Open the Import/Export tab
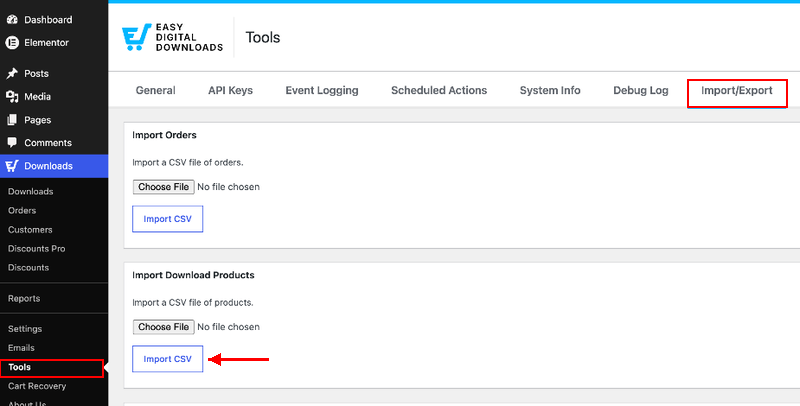This screenshot has width=800, height=406. point(737,91)
